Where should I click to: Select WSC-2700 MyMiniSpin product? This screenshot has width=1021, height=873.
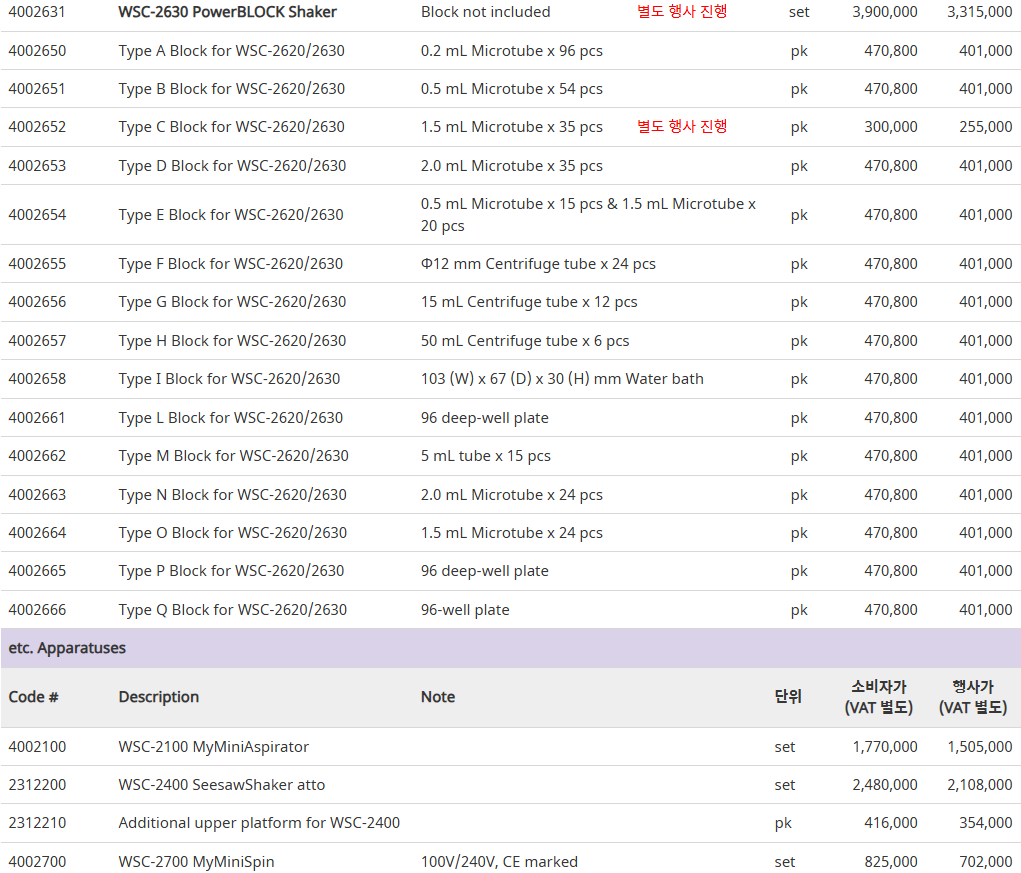[196, 862]
